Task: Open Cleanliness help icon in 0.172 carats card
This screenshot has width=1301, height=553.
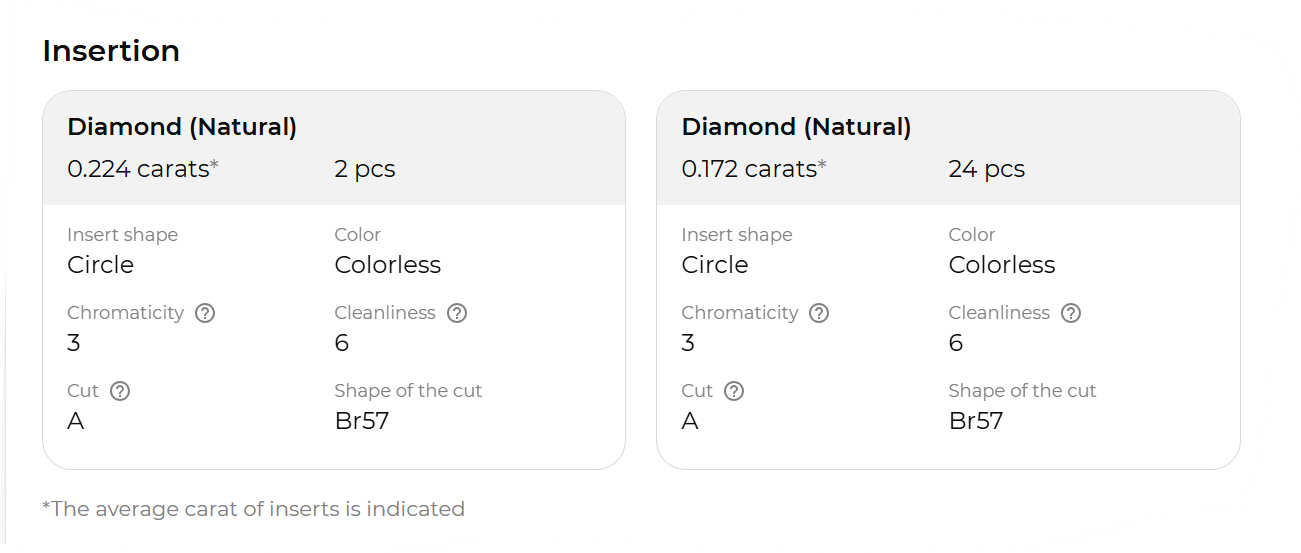Action: coord(1071,313)
